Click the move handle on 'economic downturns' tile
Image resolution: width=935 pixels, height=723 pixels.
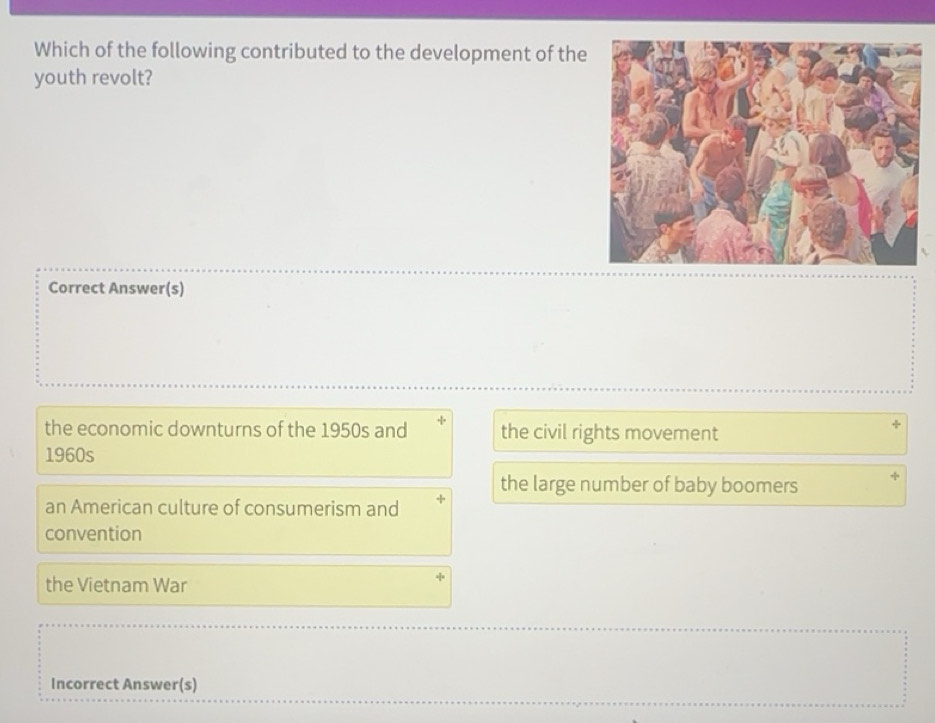[439, 422]
